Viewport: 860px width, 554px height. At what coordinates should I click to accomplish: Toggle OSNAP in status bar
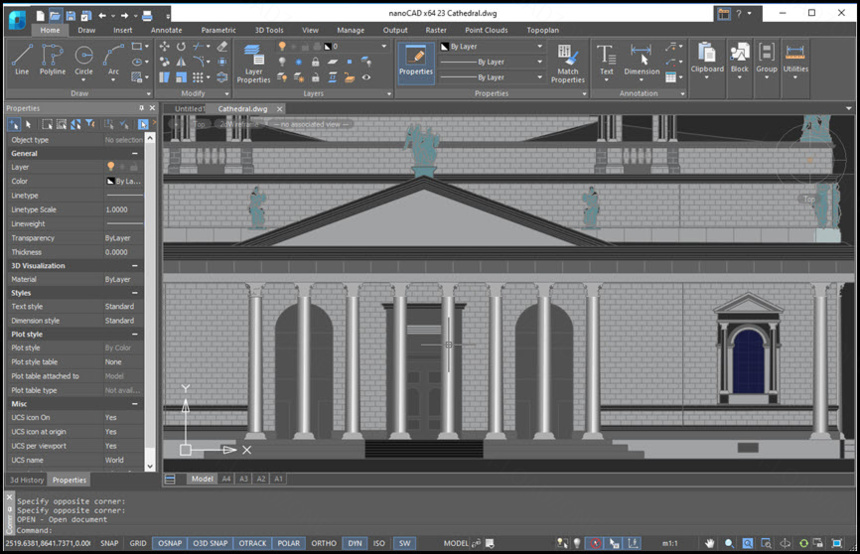pos(170,543)
